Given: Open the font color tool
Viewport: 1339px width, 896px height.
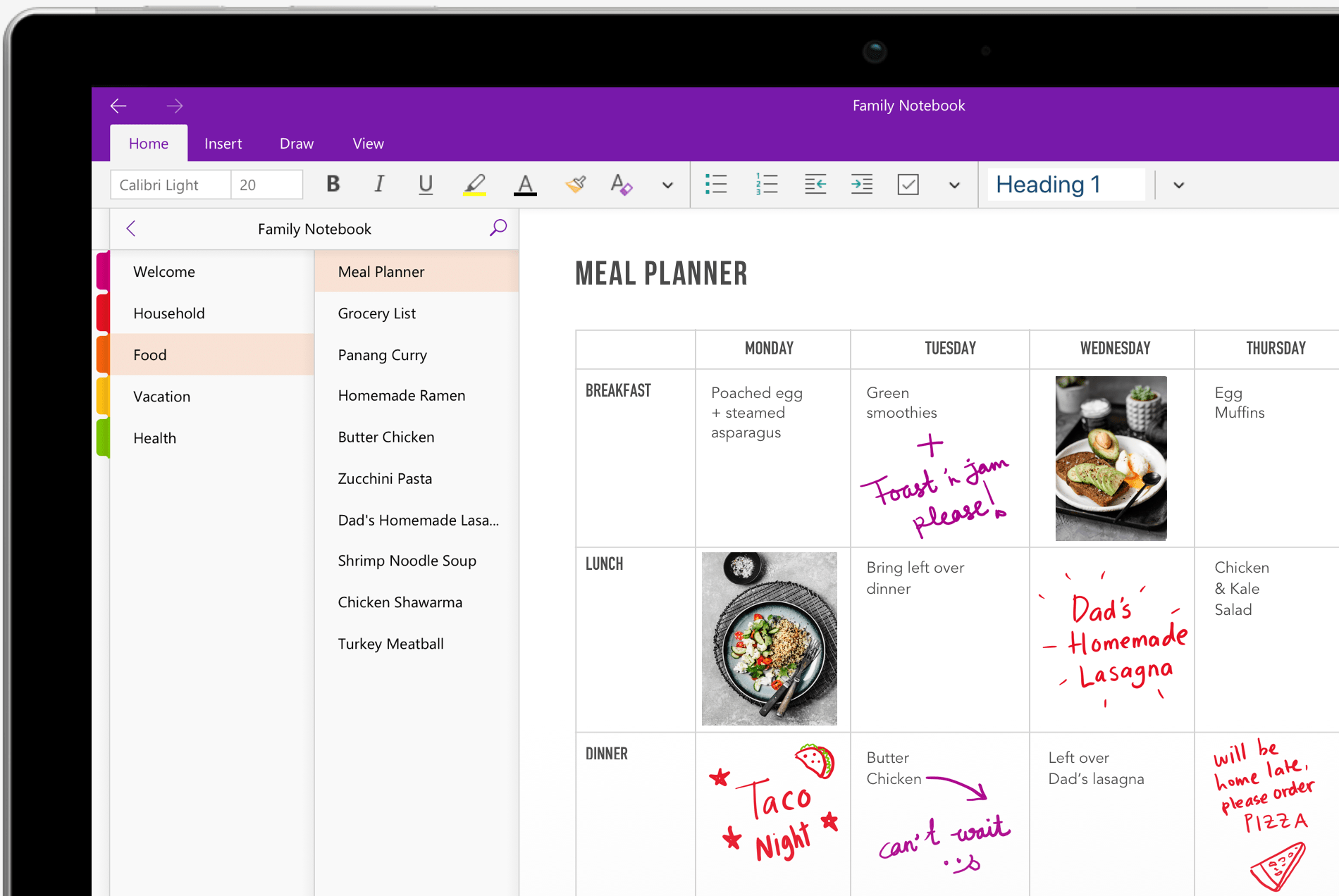Looking at the screenshot, I should 525,185.
